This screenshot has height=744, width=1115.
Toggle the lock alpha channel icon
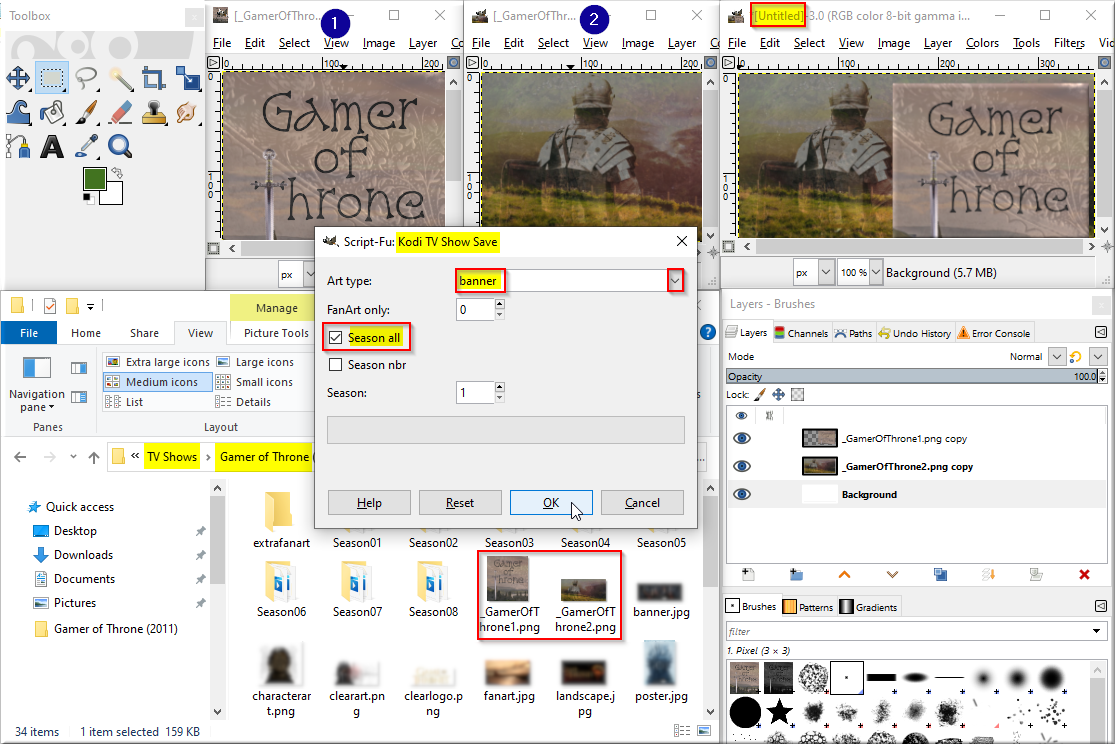798,394
